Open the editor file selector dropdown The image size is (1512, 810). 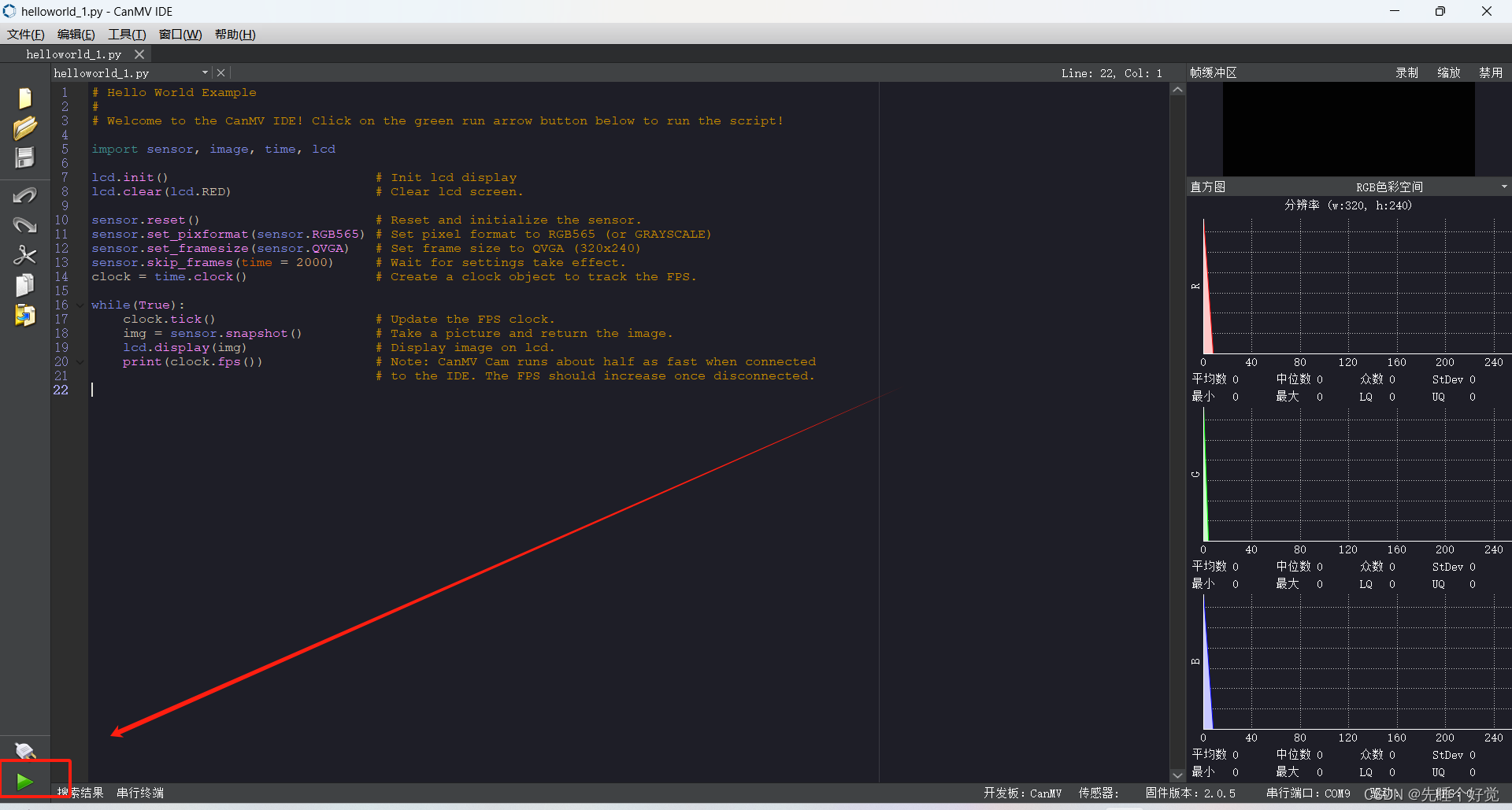(x=205, y=72)
